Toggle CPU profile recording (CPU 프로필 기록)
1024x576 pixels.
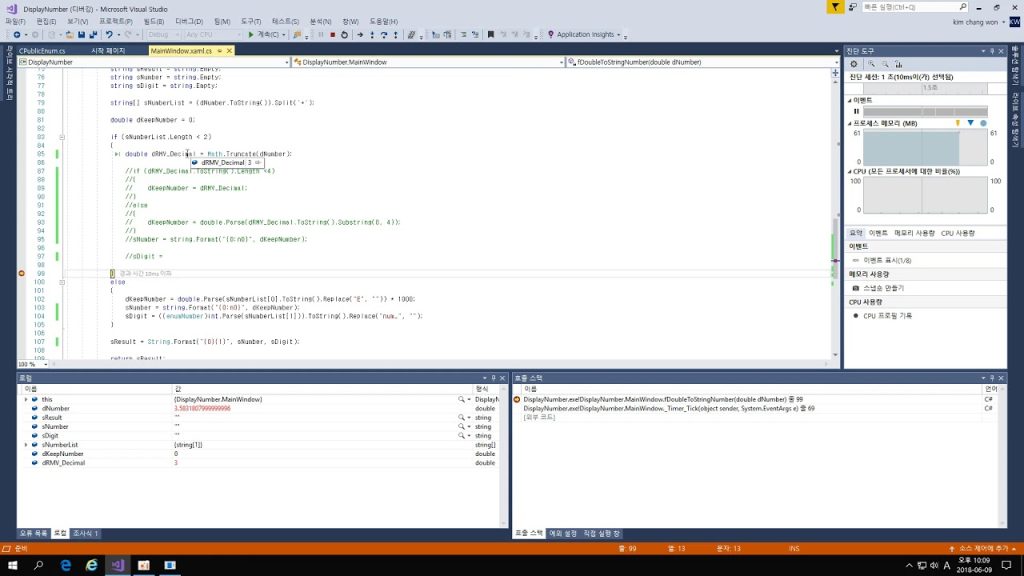(855, 315)
